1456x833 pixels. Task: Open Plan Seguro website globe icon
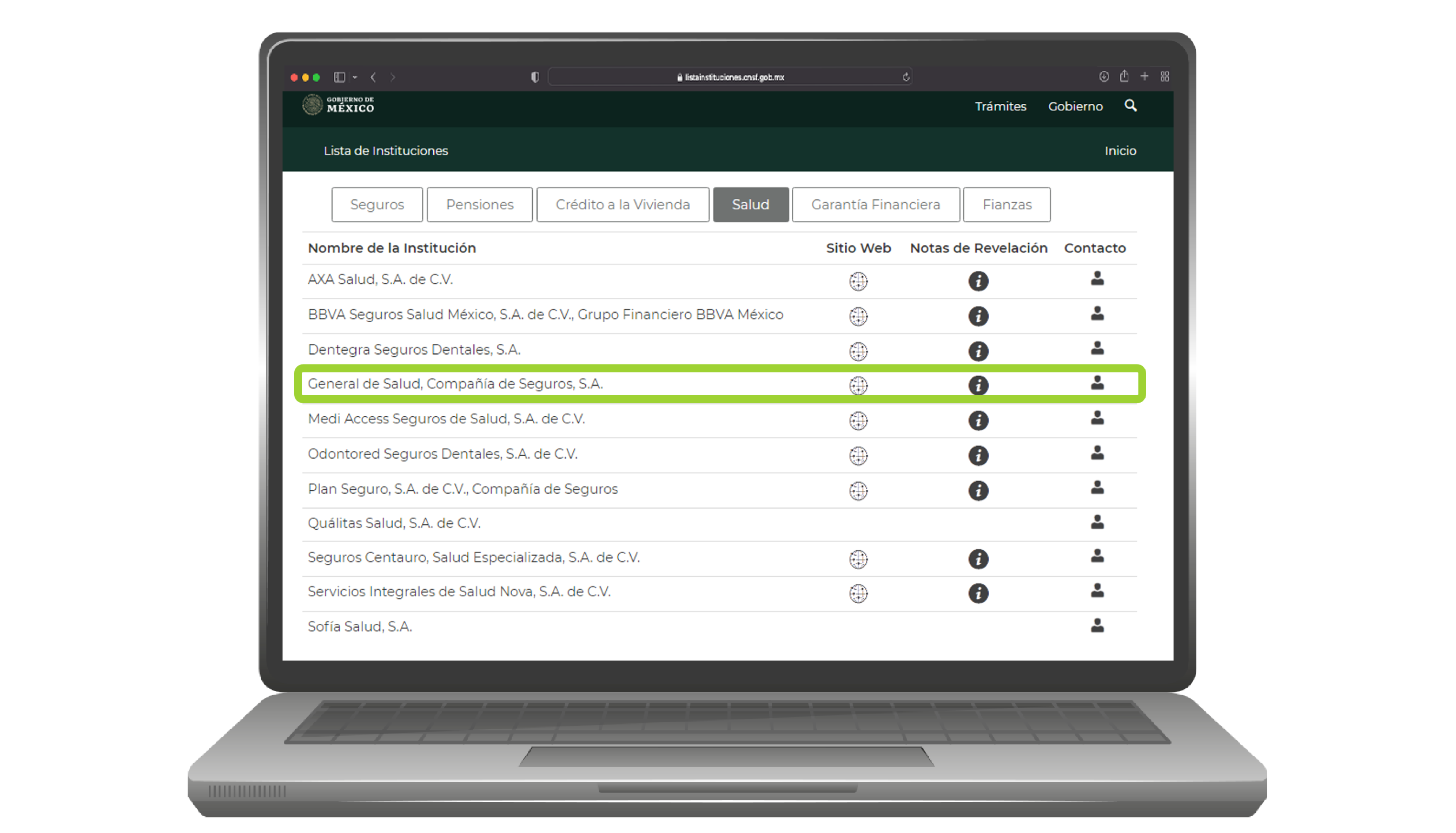point(858,490)
